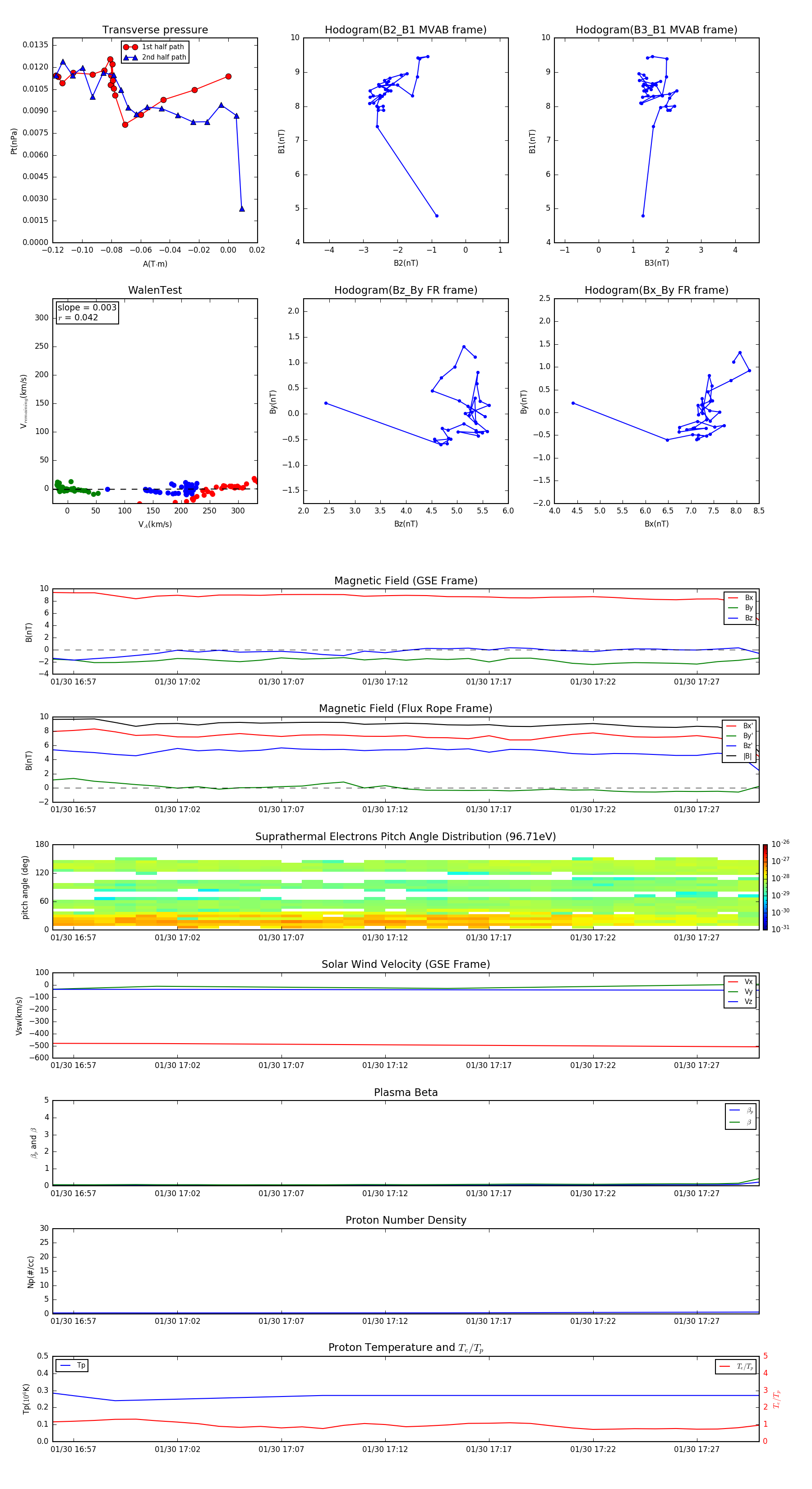Click the 10^-26 colorbar tick label
Viewport: 812px width, 1489px height.
tap(780, 844)
